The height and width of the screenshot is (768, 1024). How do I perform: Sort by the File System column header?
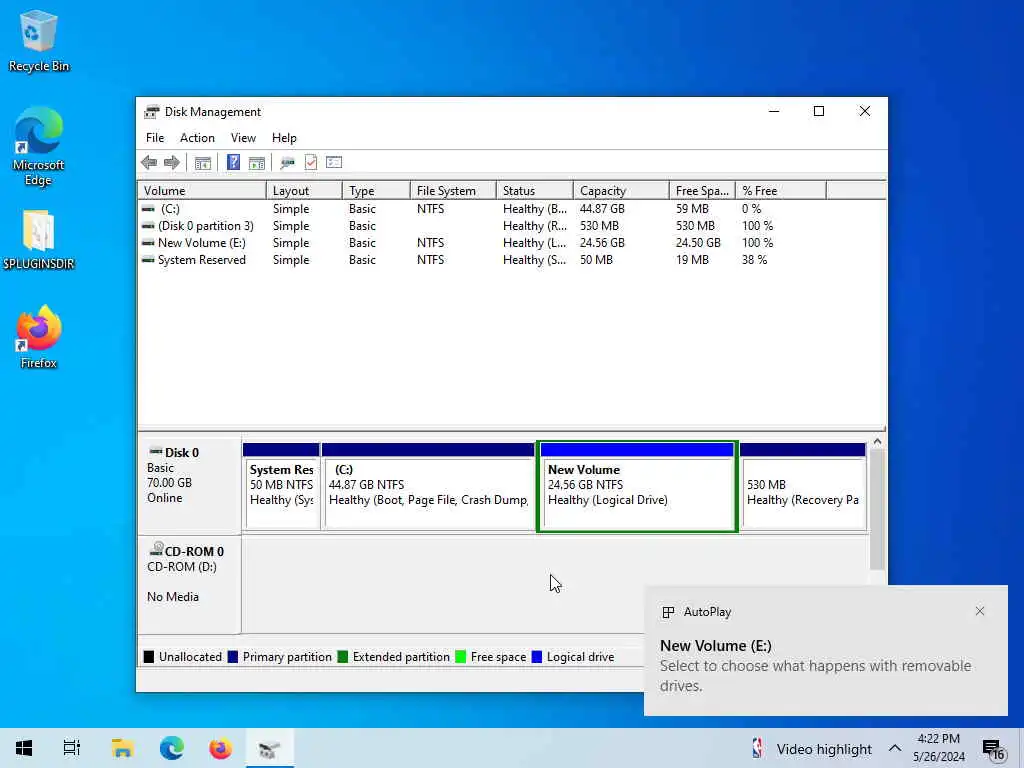point(453,191)
